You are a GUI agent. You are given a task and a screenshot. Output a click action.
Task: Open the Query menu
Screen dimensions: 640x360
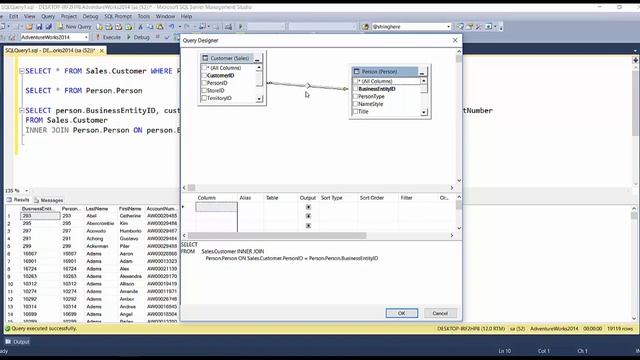click(x=48, y=16)
